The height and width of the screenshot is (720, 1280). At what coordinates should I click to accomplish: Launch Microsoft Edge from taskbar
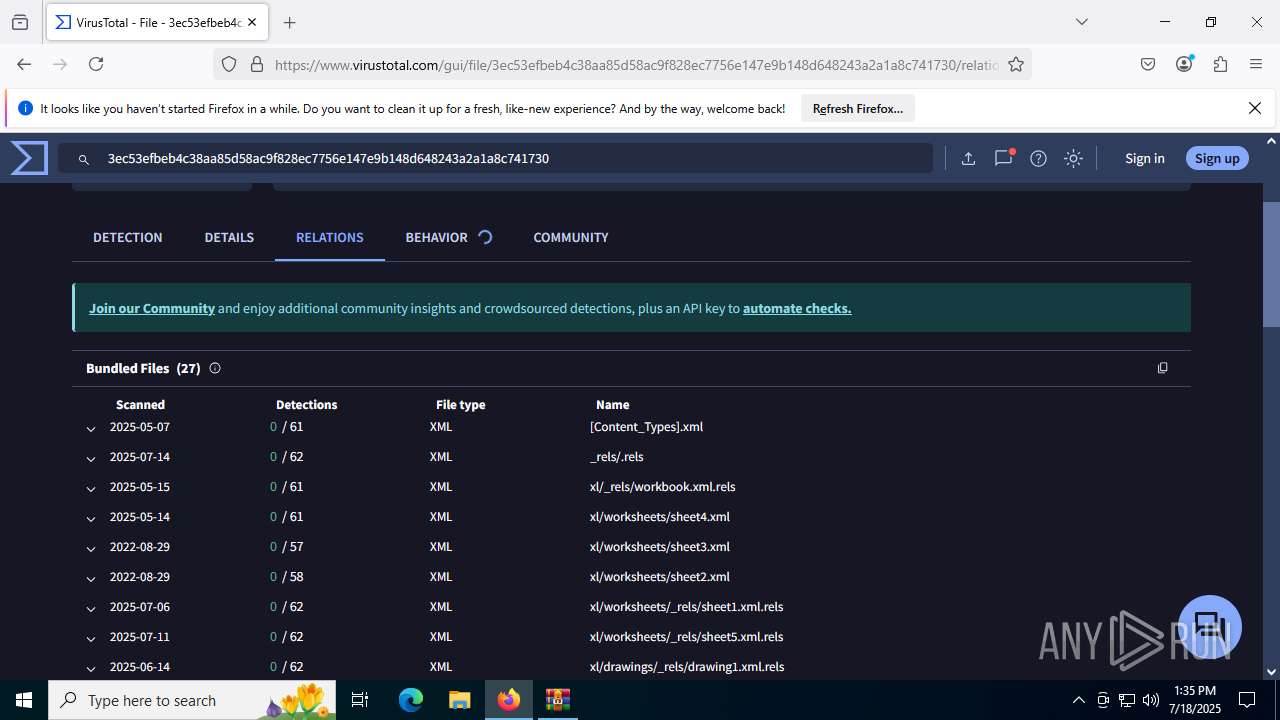click(411, 700)
